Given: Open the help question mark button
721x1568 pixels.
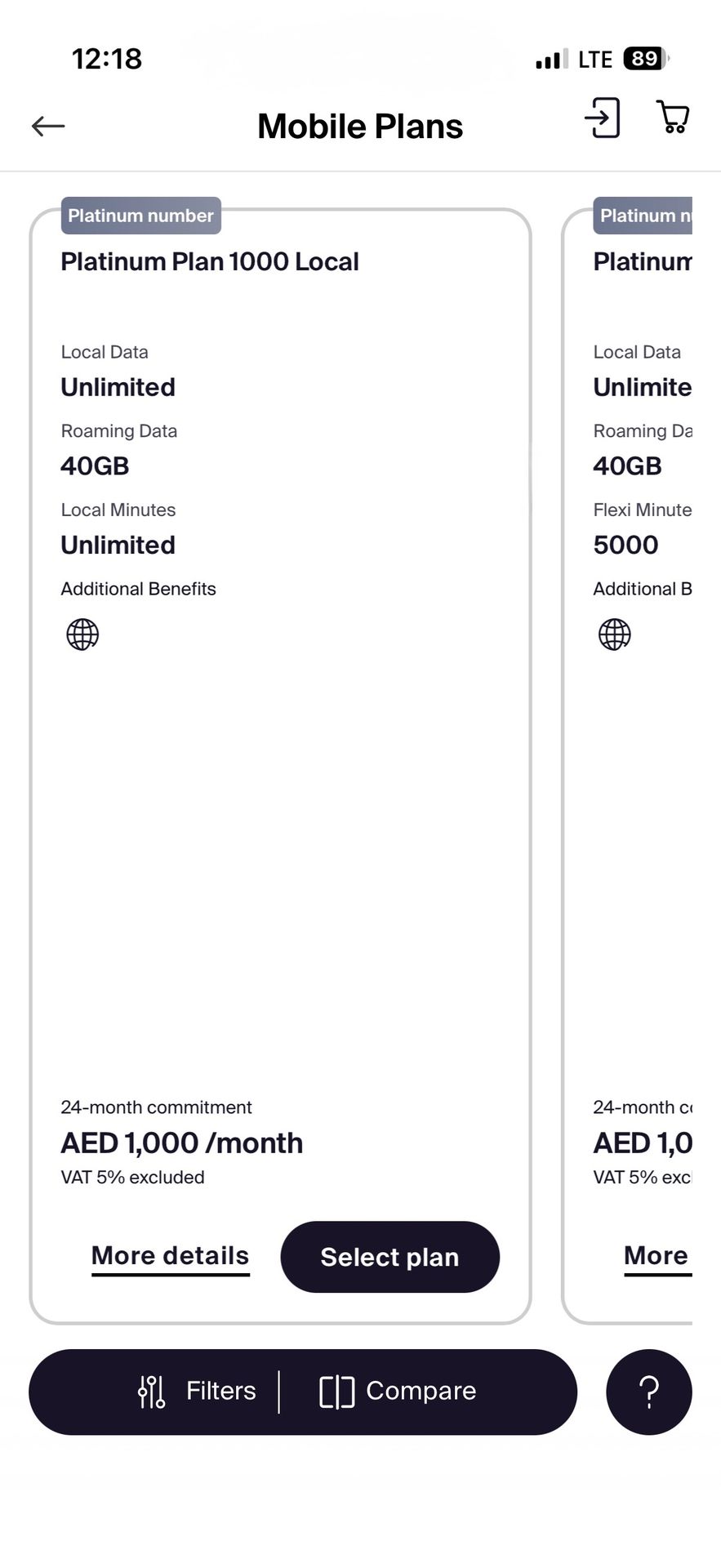Looking at the screenshot, I should pyautogui.click(x=648, y=1392).
